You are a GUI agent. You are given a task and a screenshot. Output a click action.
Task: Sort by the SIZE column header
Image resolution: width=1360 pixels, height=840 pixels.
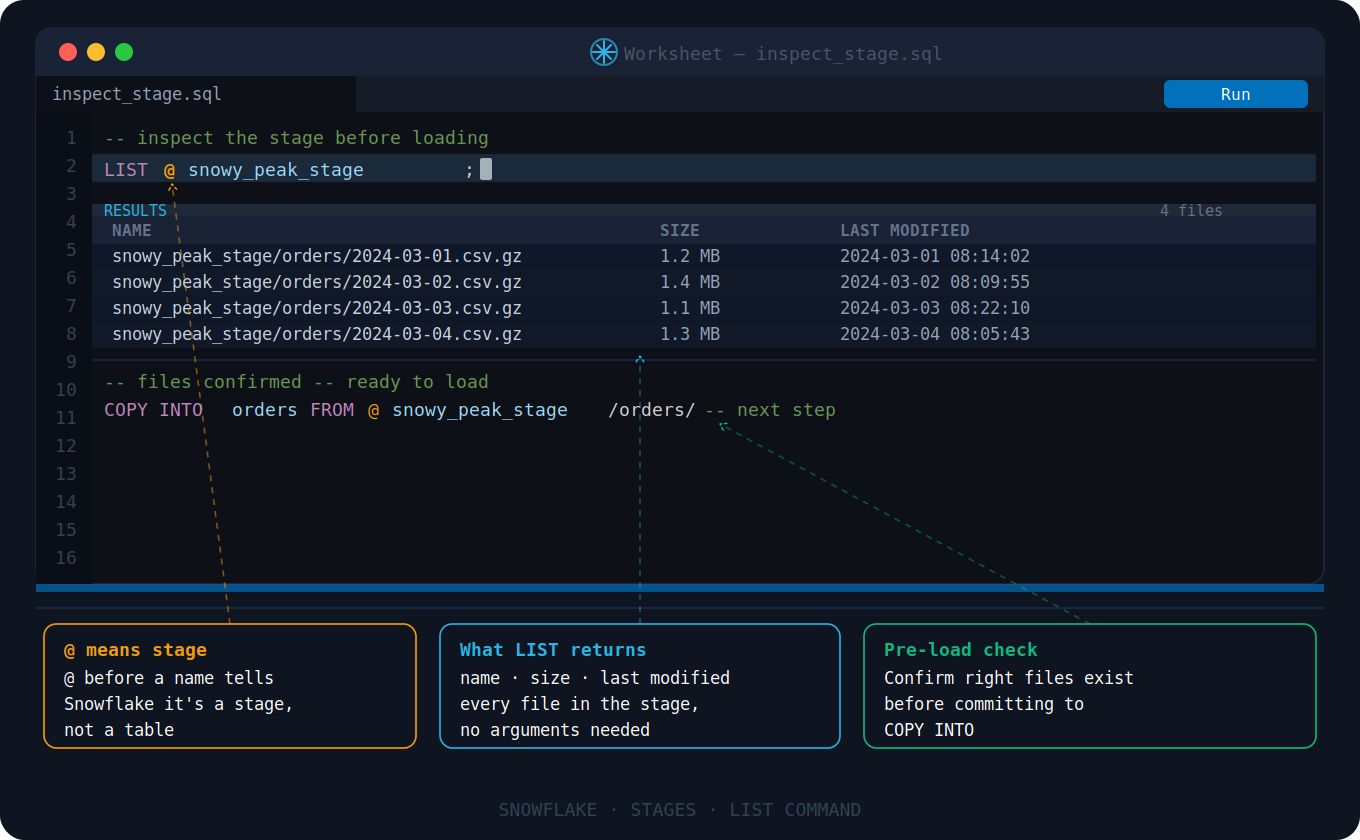coord(680,231)
